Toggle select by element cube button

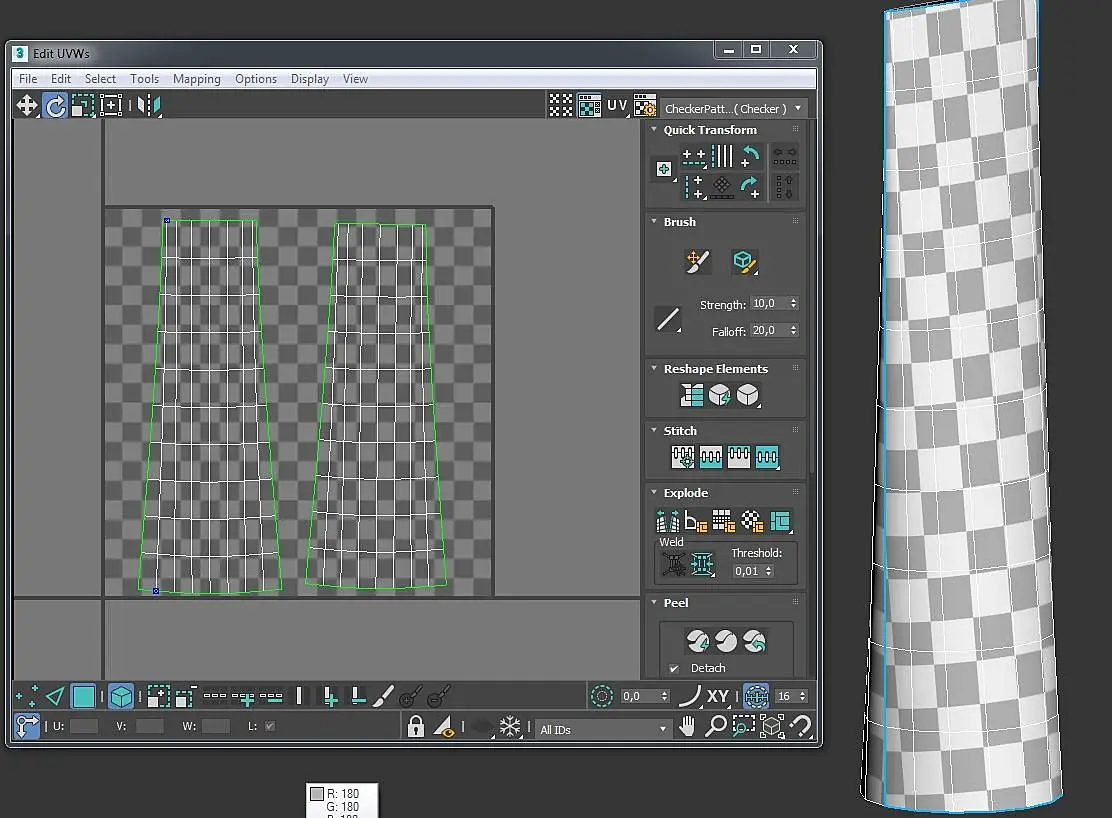click(121, 696)
